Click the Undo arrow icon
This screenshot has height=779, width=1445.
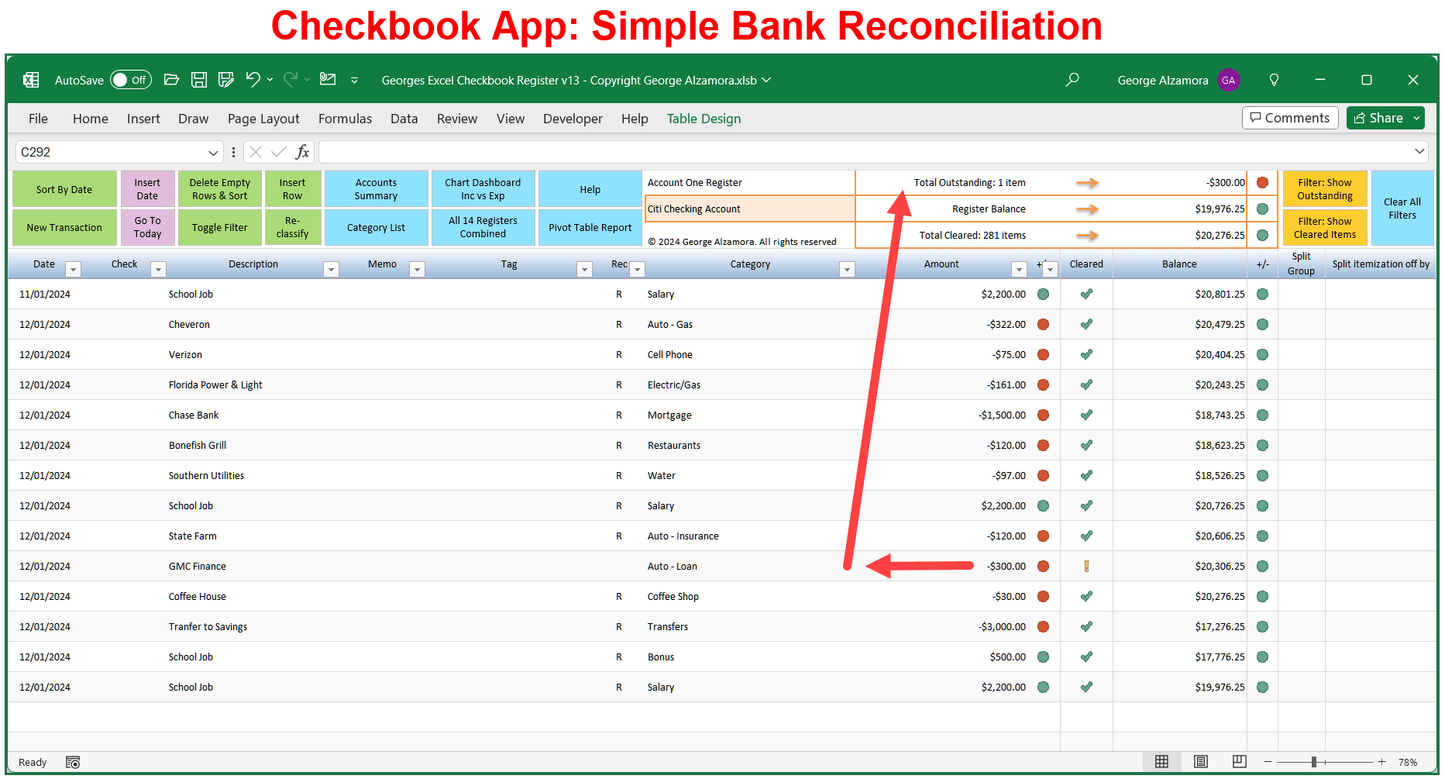click(252, 80)
